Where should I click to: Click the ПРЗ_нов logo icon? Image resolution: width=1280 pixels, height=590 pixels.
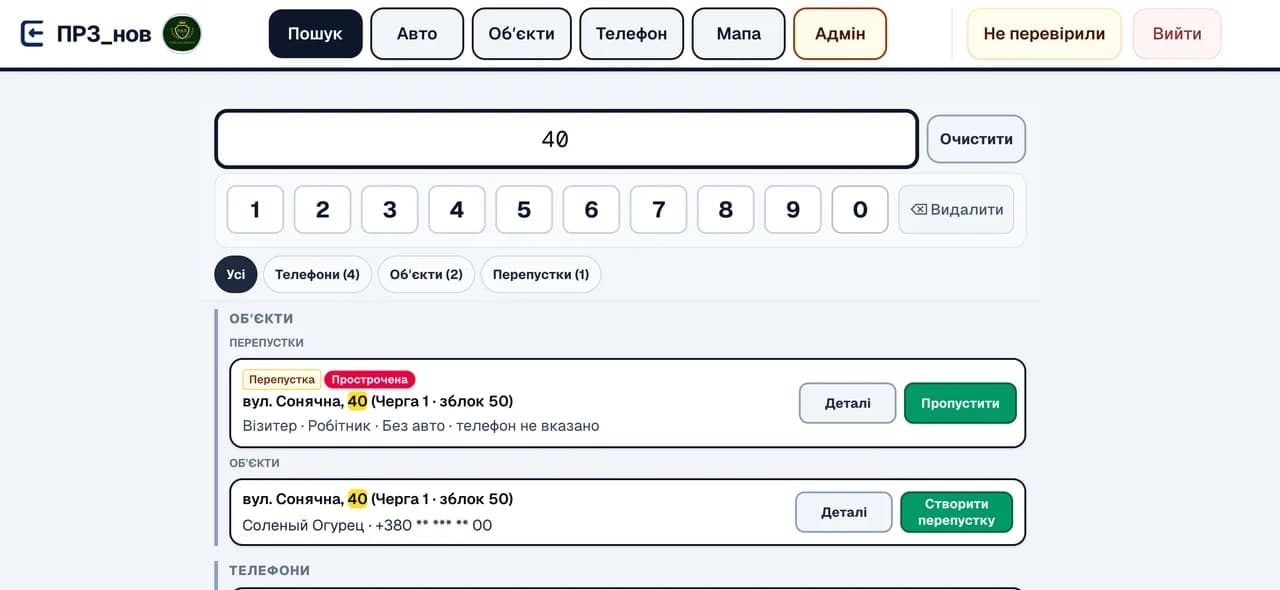tap(33, 33)
